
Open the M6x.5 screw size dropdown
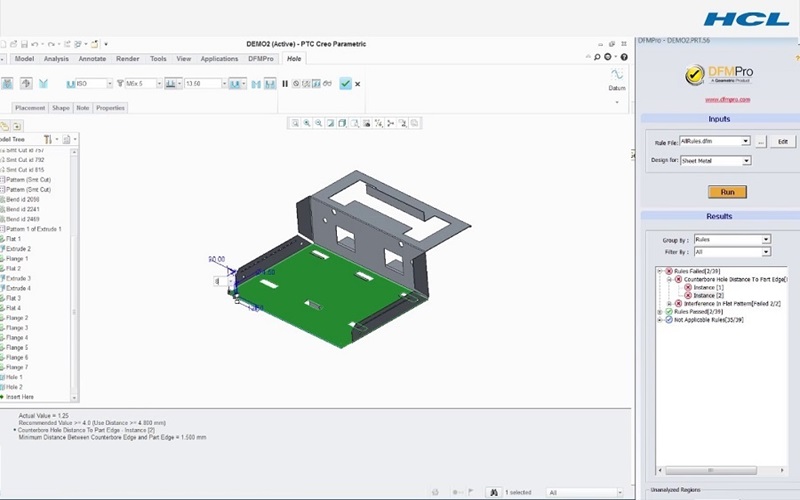click(159, 84)
